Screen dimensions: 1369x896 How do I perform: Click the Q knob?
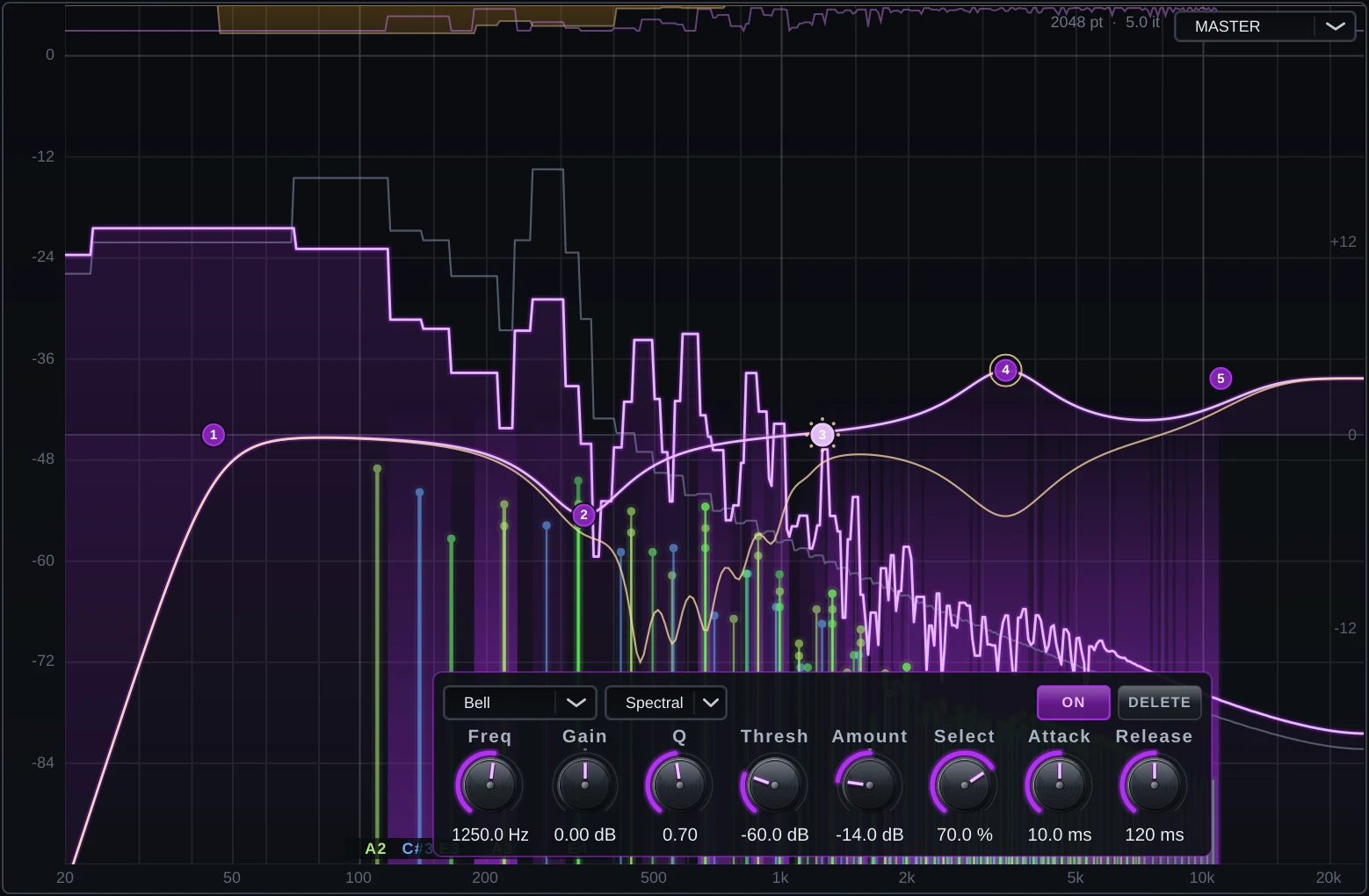coord(679,784)
